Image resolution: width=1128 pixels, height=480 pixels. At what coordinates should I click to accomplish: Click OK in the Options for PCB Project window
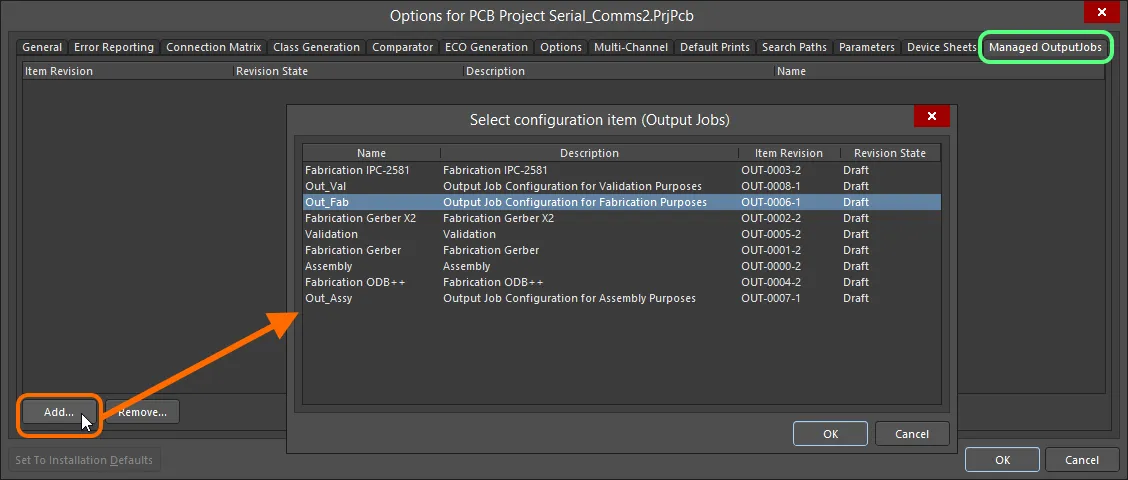pos(1003,460)
